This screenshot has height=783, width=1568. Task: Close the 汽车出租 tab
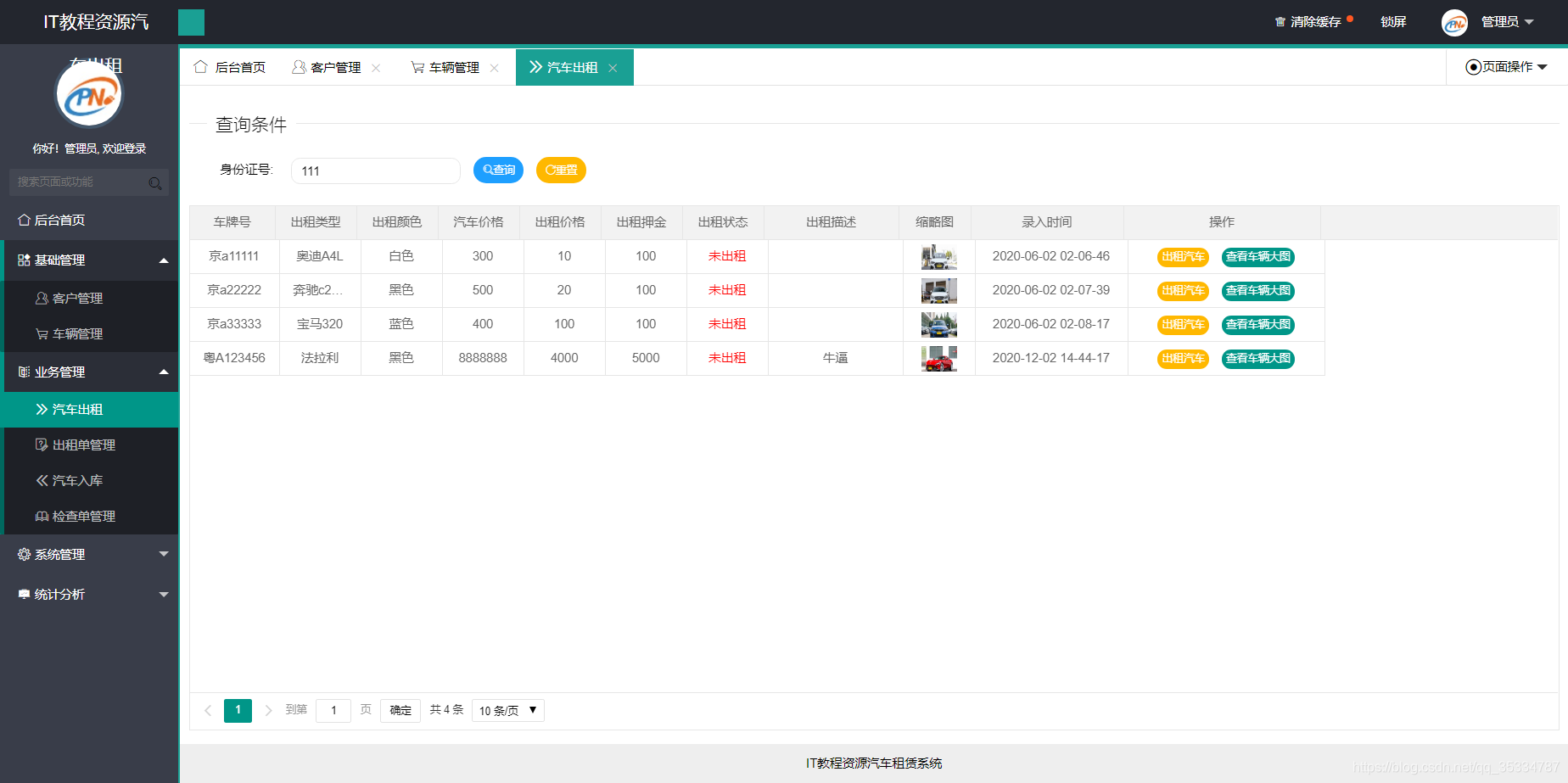point(613,68)
